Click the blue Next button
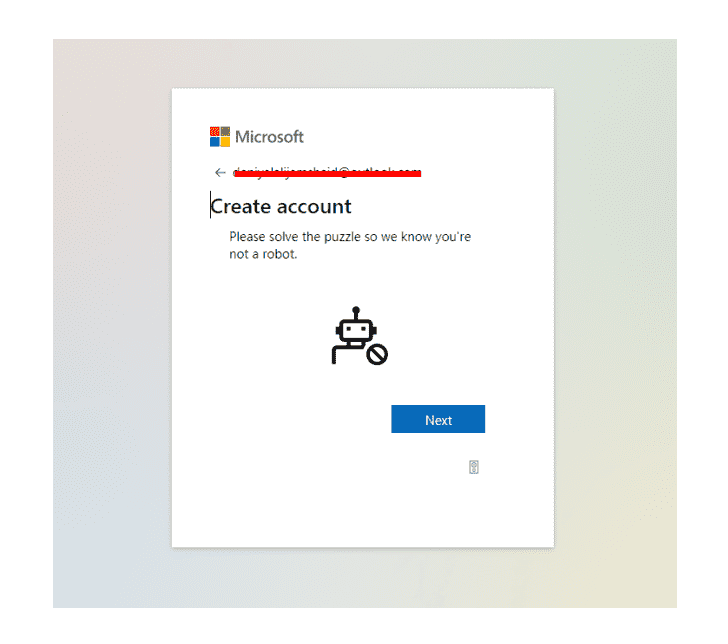Screen dimensions: 728x644 pyautogui.click(x=438, y=419)
